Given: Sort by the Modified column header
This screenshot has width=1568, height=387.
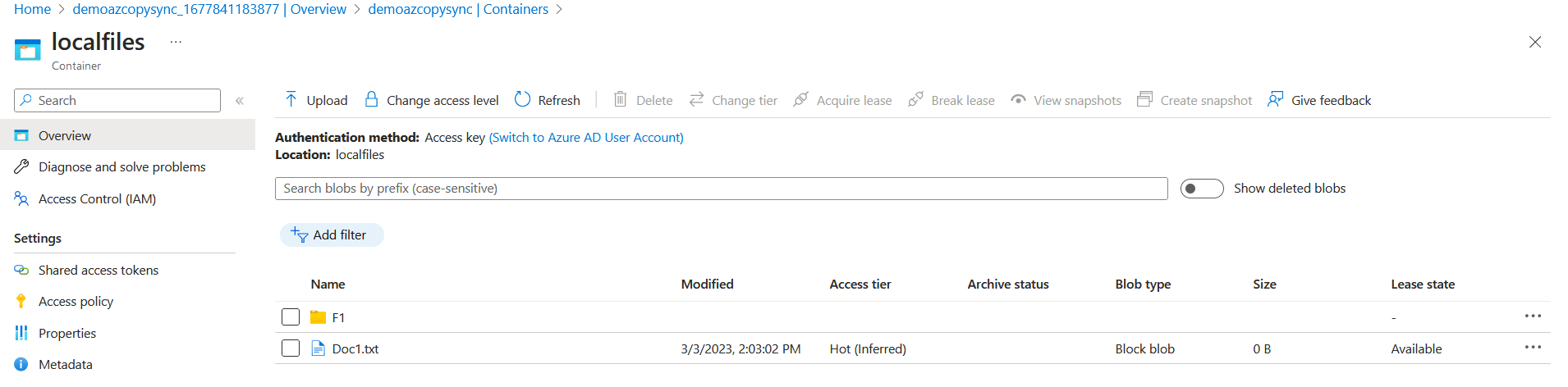Looking at the screenshot, I should (707, 284).
